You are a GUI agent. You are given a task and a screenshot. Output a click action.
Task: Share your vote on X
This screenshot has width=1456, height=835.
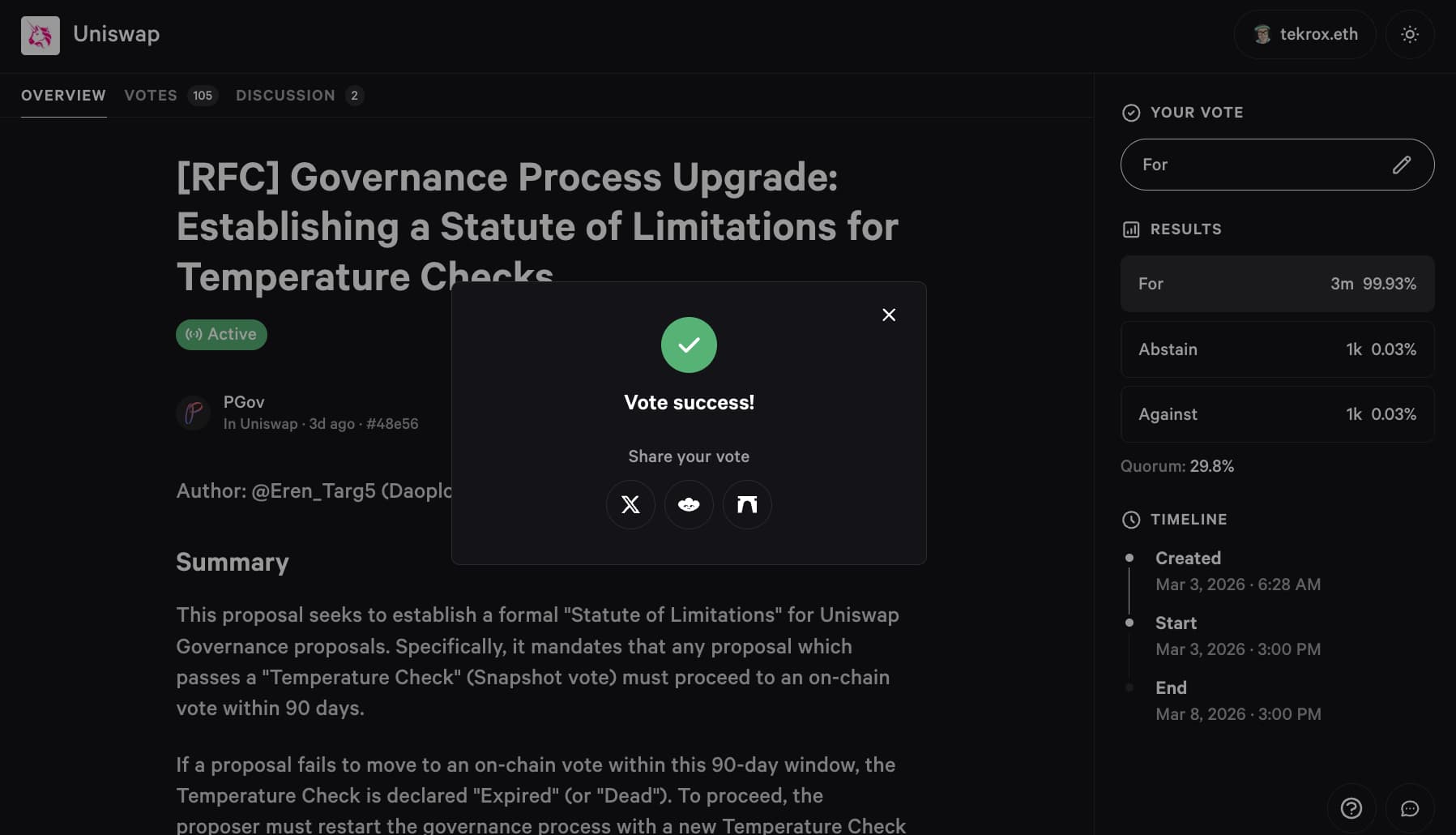point(630,504)
